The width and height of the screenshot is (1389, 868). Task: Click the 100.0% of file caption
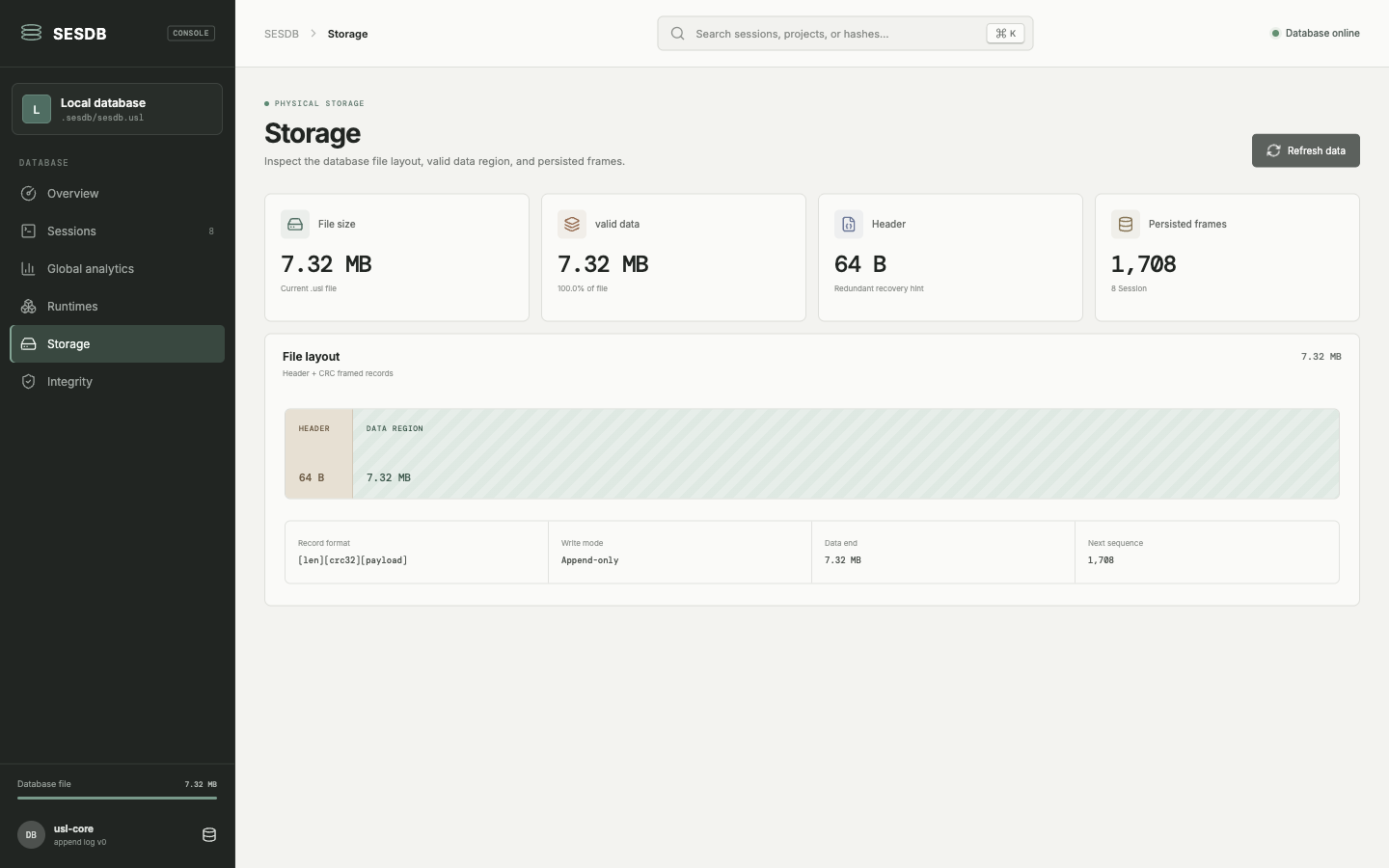(x=583, y=288)
